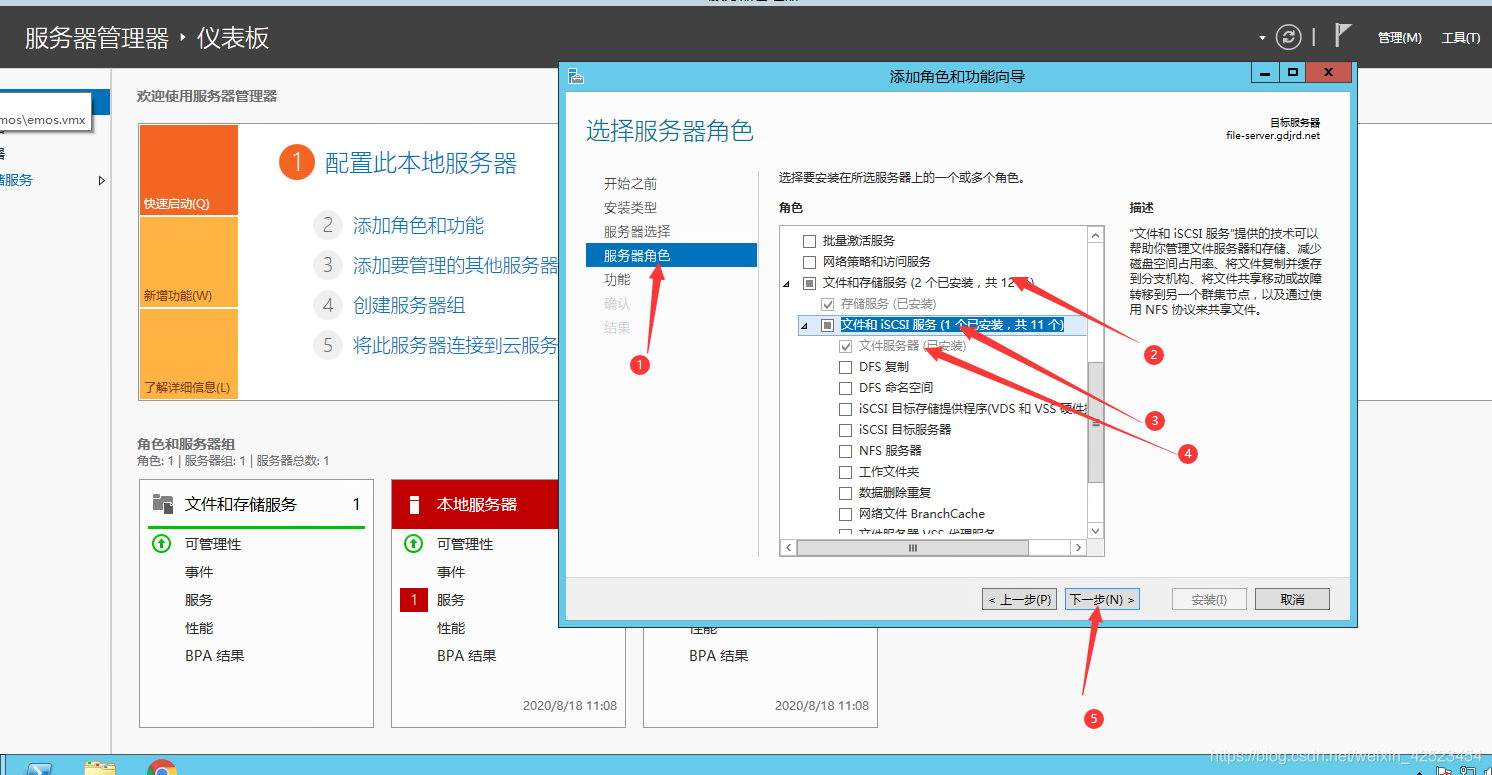Click green 可管理性 status icon in 本地服务器 tile
The width and height of the screenshot is (1492, 775).
click(413, 544)
